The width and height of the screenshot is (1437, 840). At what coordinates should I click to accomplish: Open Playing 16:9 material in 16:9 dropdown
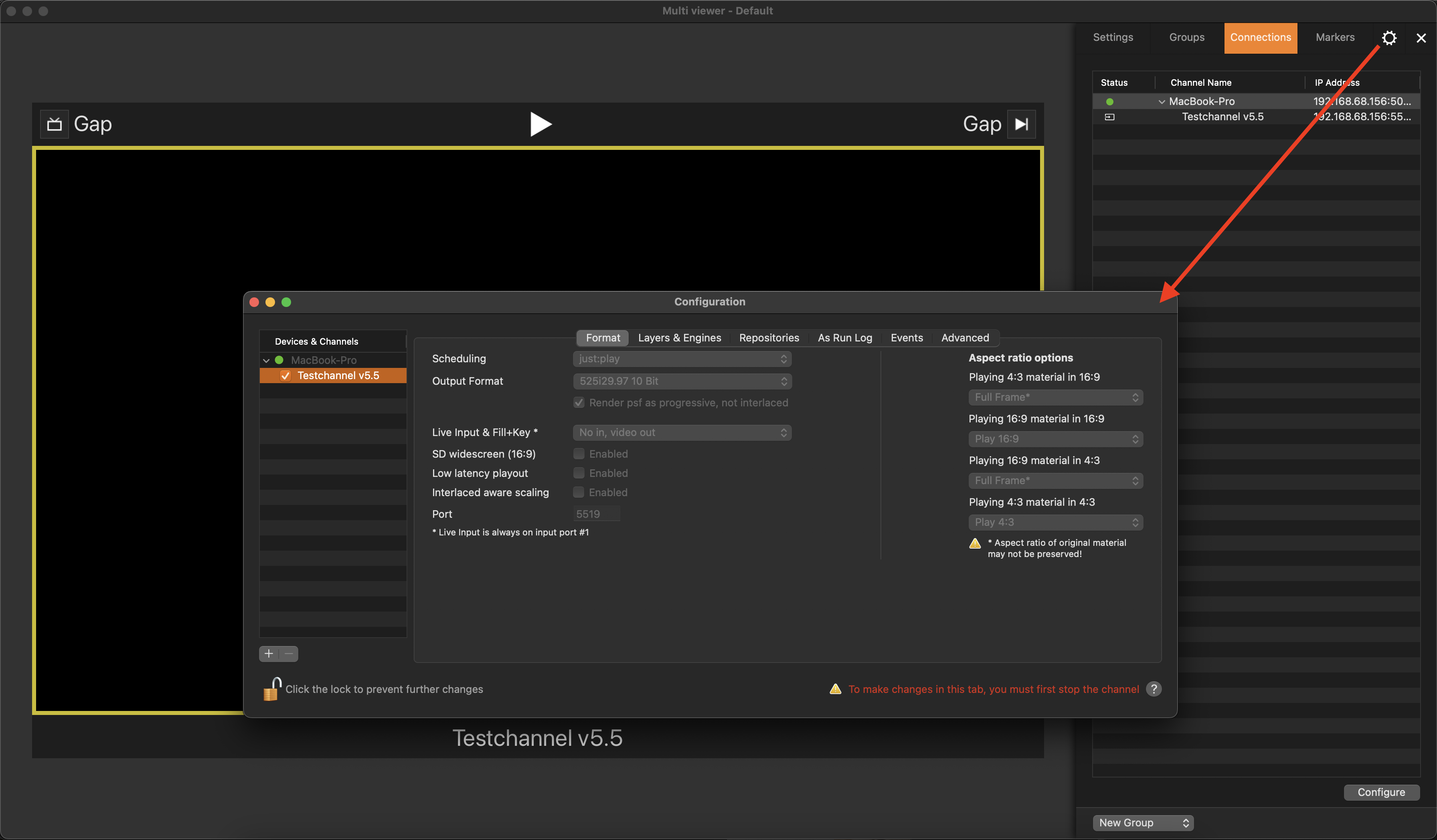coord(1056,439)
